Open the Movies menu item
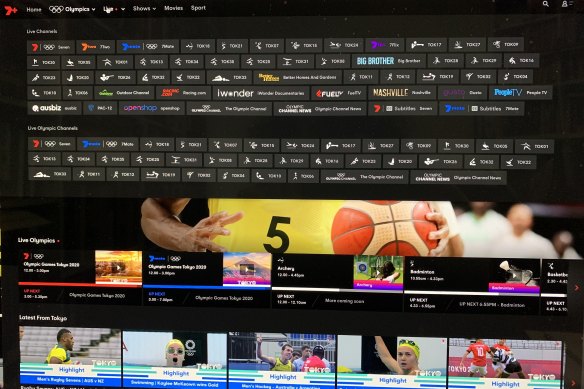The image size is (584, 389). coord(174,8)
